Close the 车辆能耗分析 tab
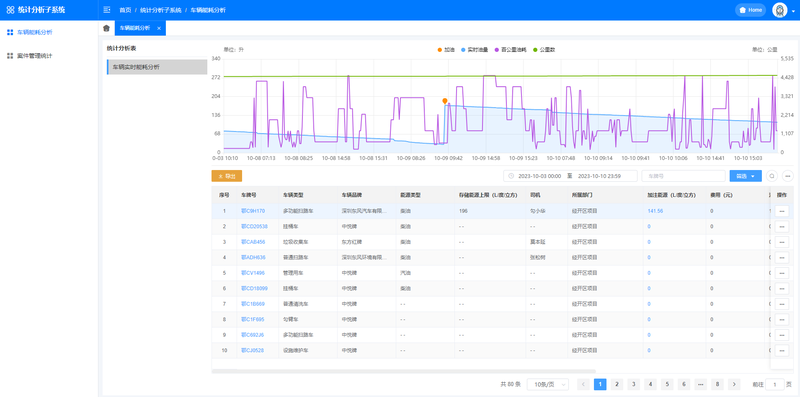This screenshot has height=397, width=800. [x=159, y=29]
